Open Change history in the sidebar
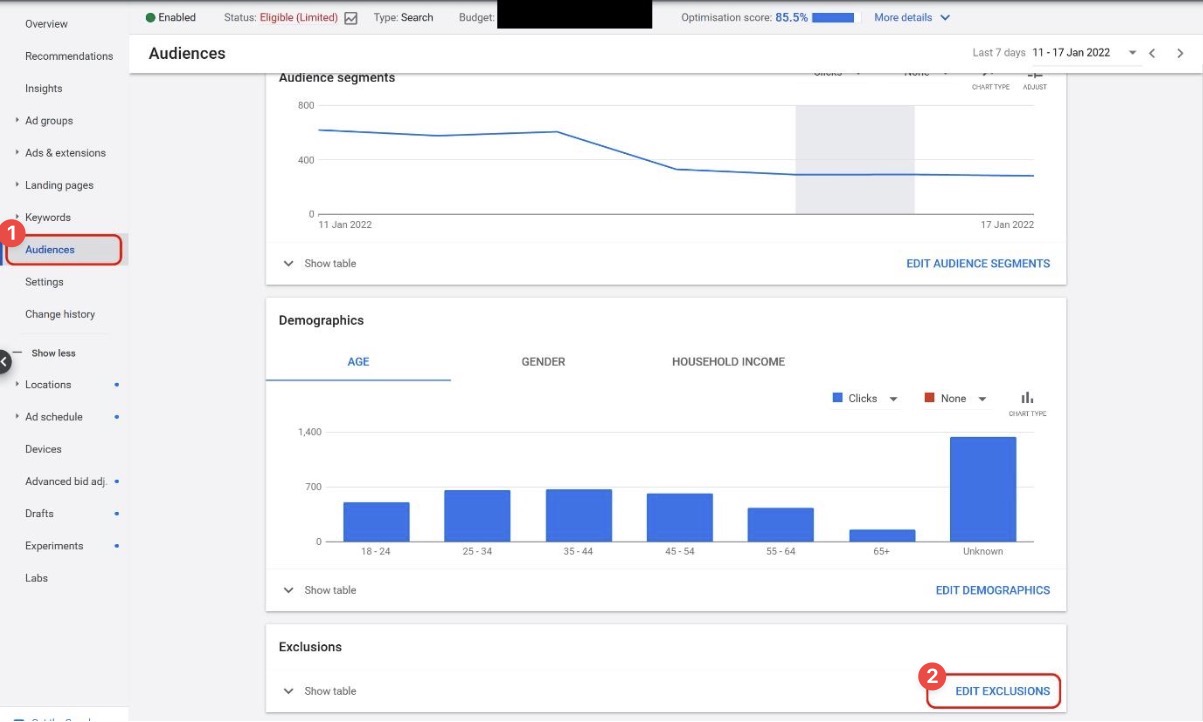The height and width of the screenshot is (722, 1203). tap(62, 313)
